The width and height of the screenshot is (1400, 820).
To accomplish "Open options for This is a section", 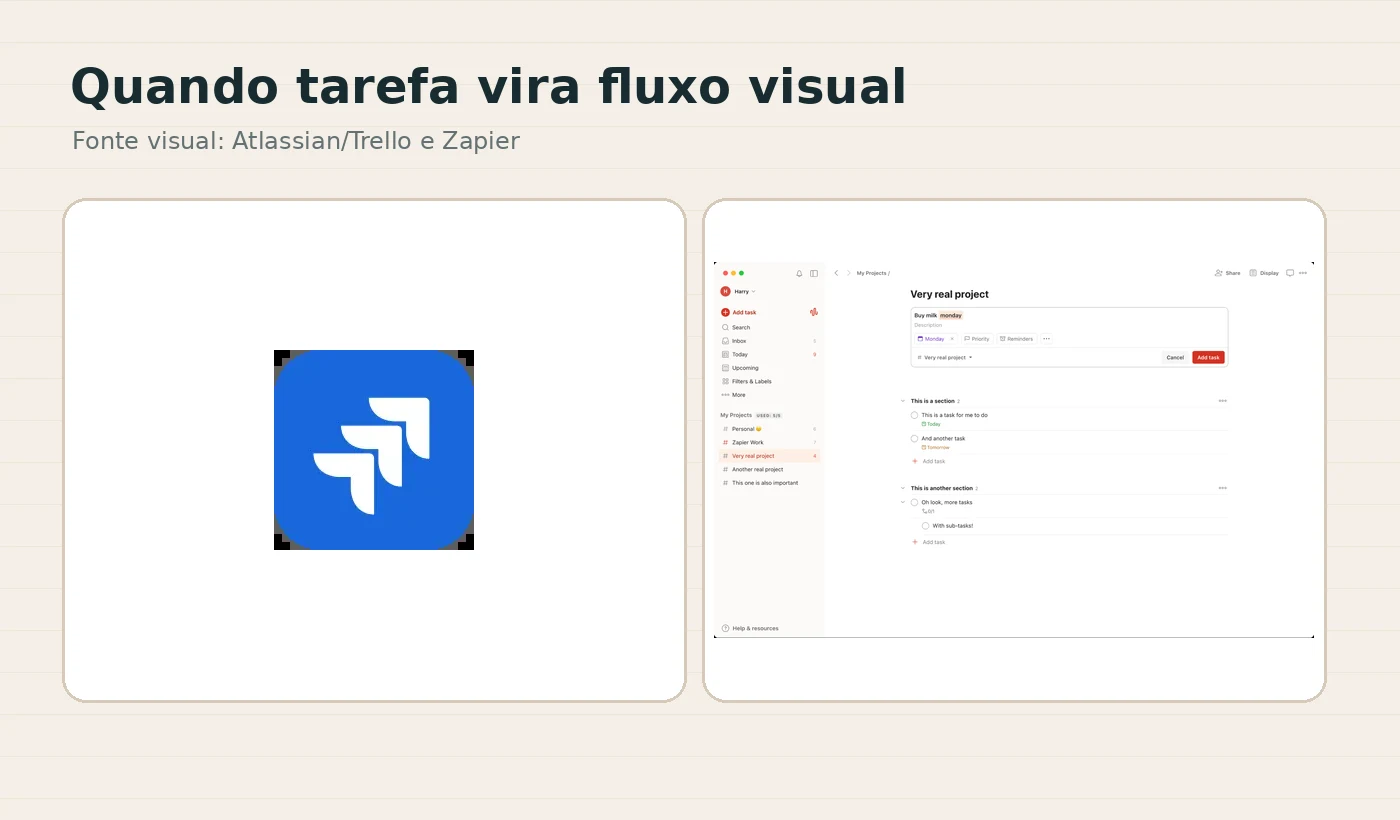I will tap(1222, 401).
